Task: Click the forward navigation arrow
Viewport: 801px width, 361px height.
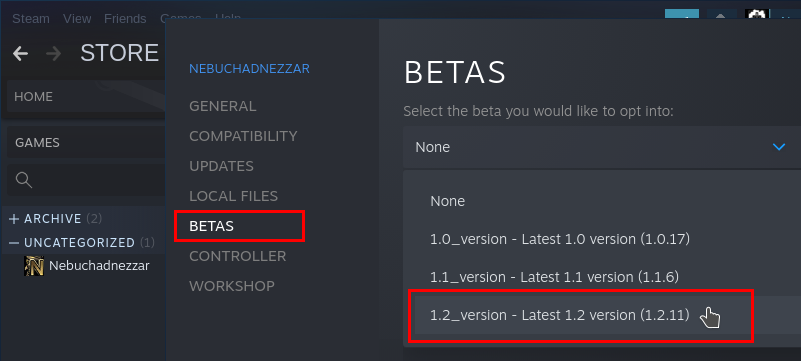Action: [x=53, y=54]
